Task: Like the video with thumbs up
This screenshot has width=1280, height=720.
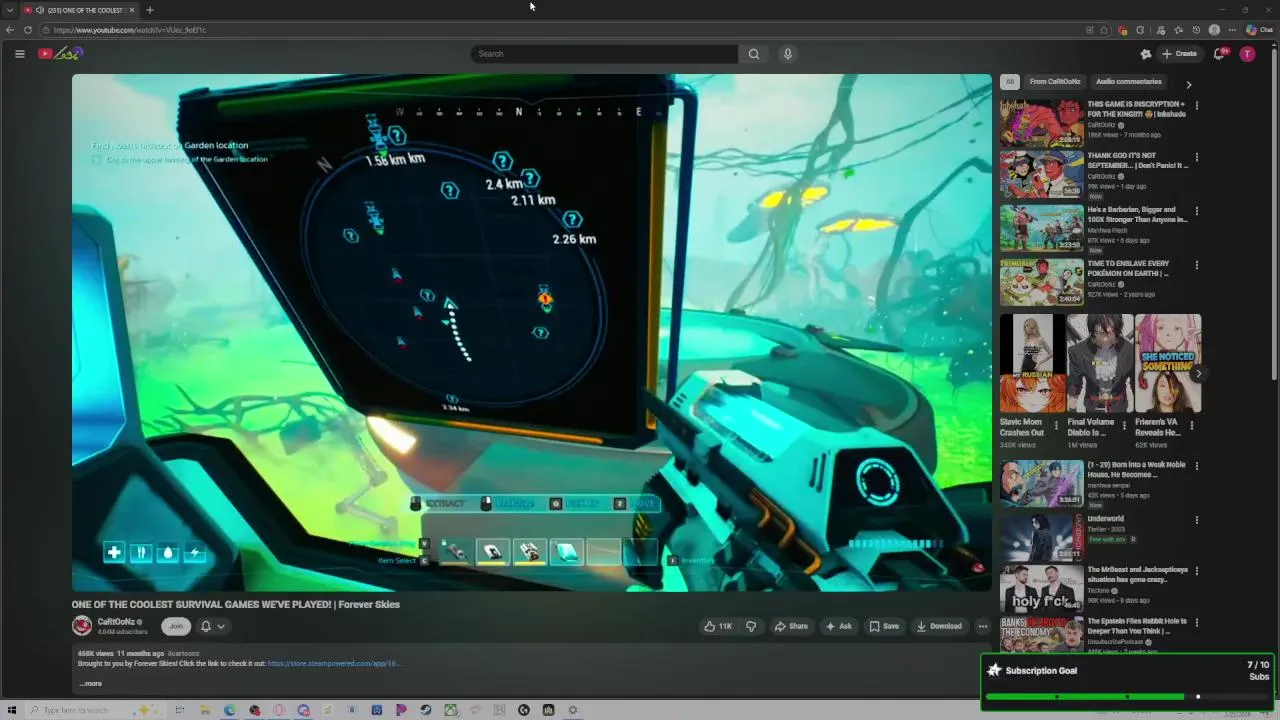Action: 718,626
